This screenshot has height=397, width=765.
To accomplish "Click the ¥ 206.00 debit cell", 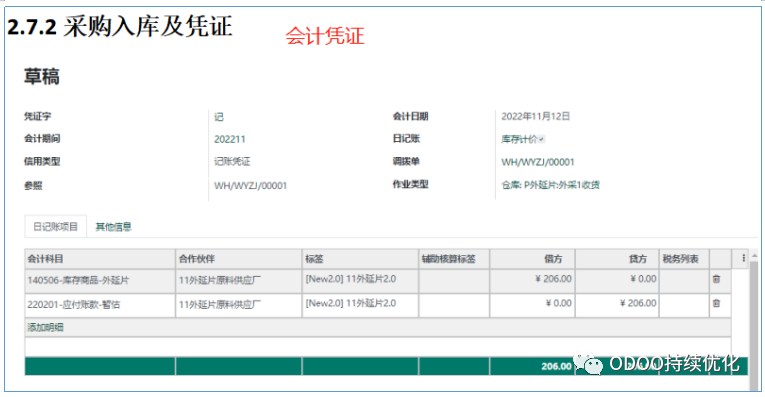I will [532, 280].
